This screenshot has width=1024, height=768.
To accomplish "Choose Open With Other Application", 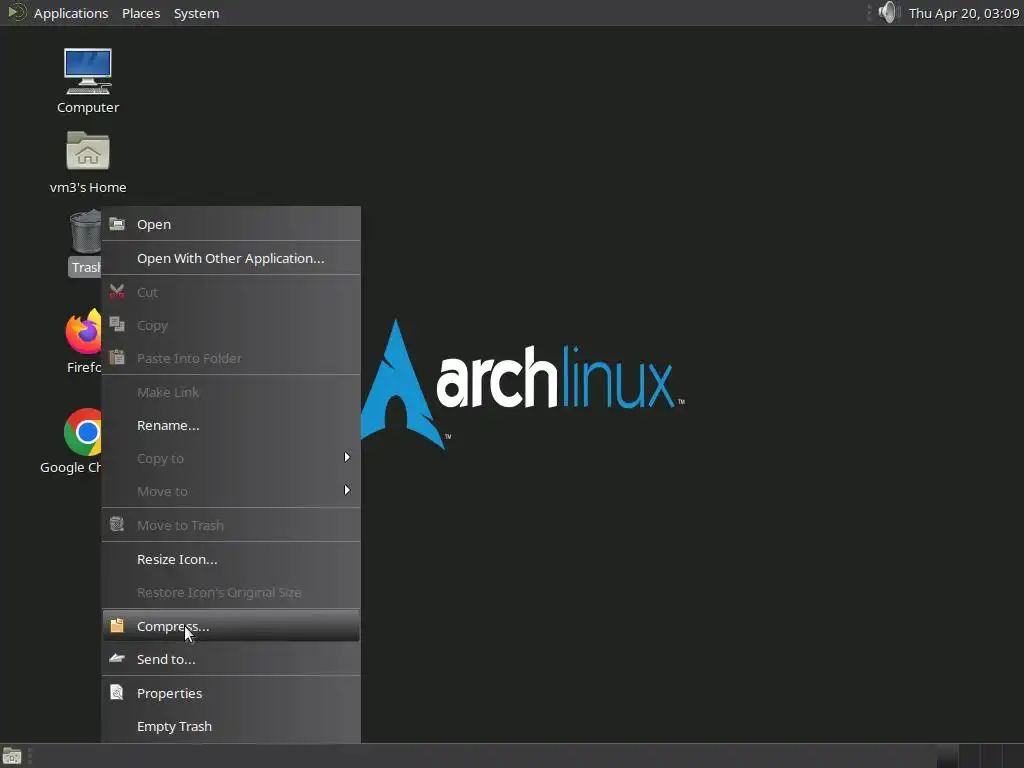I will tap(231, 258).
